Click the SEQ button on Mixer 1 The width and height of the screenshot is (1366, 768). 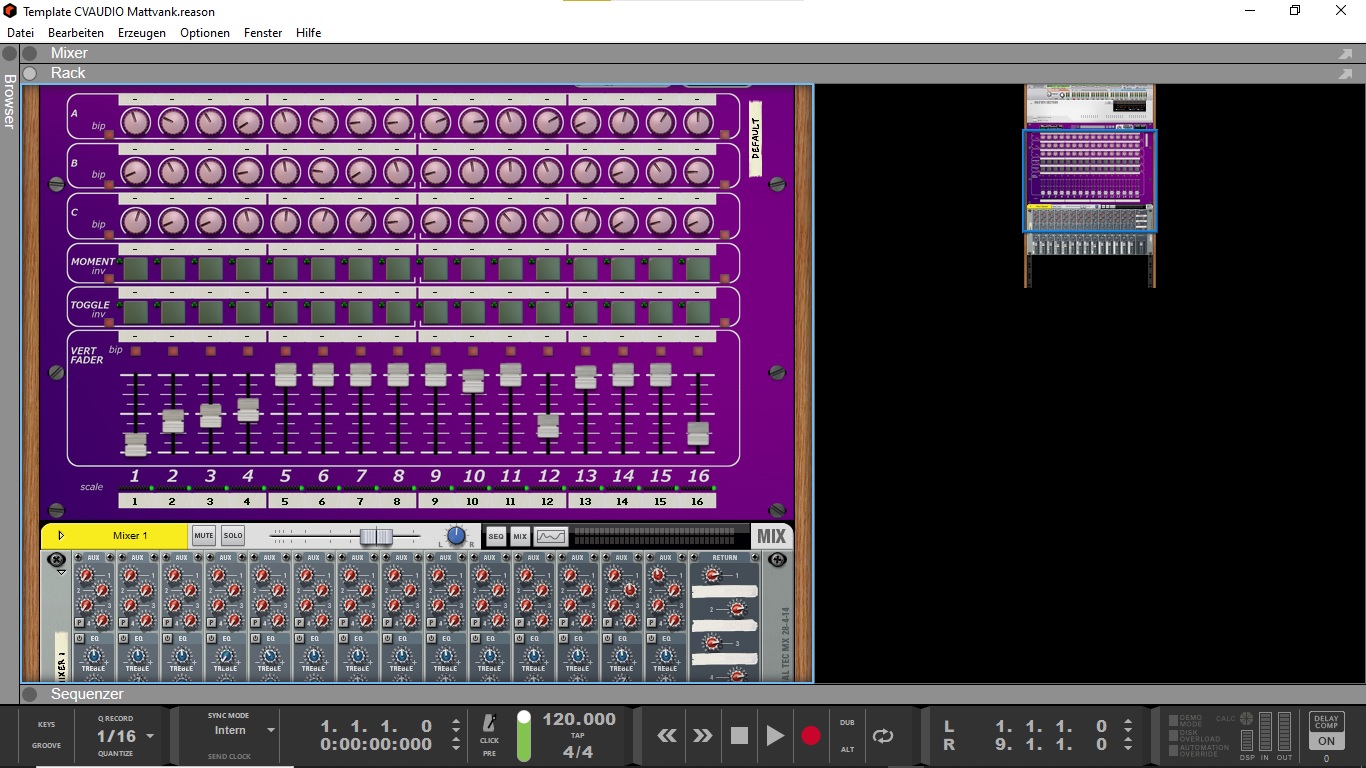[496, 536]
